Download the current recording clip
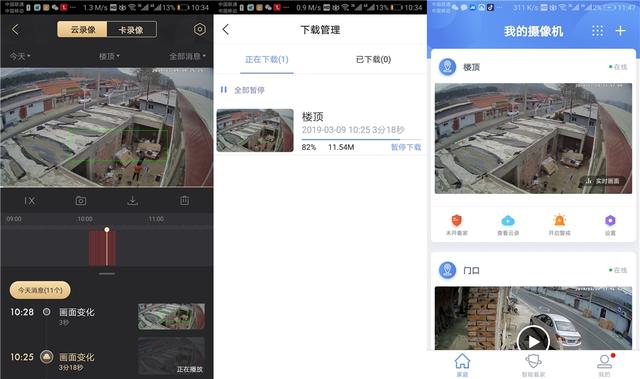Screen dimensions: 640x379 click(x=133, y=200)
